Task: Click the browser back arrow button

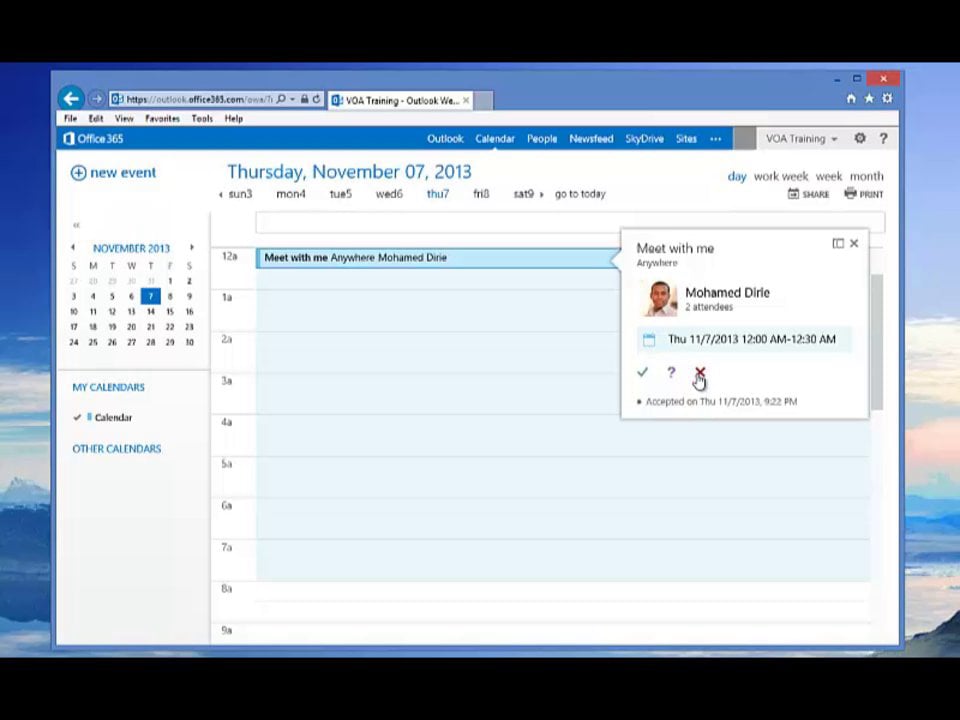Action: pos(71,99)
